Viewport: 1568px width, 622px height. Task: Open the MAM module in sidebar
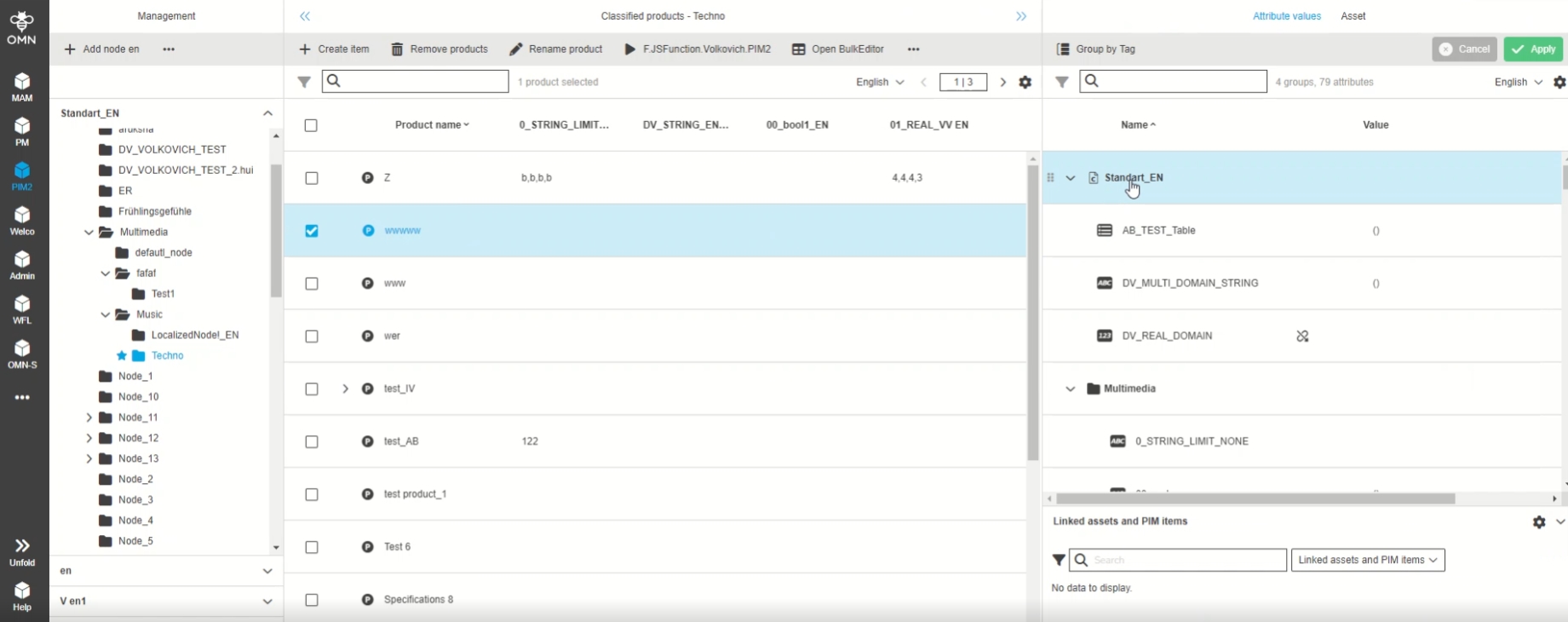click(22, 86)
